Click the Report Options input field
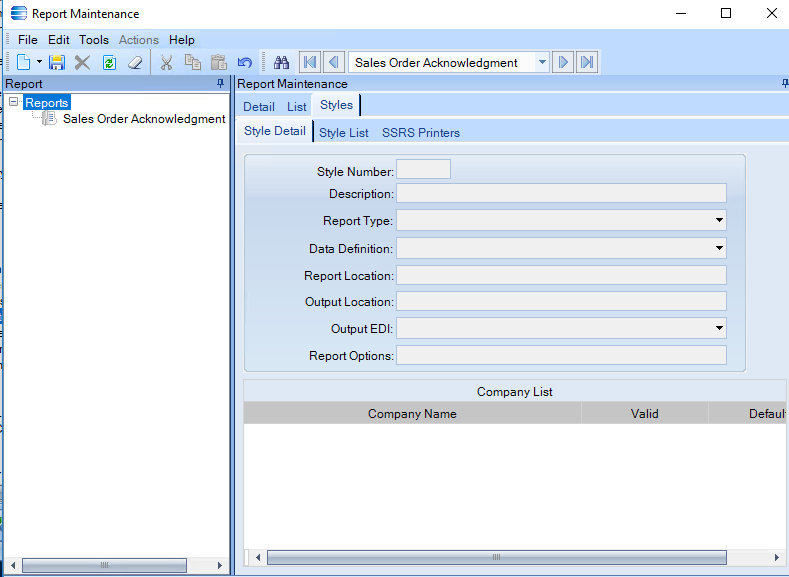789x577 pixels. [562, 355]
